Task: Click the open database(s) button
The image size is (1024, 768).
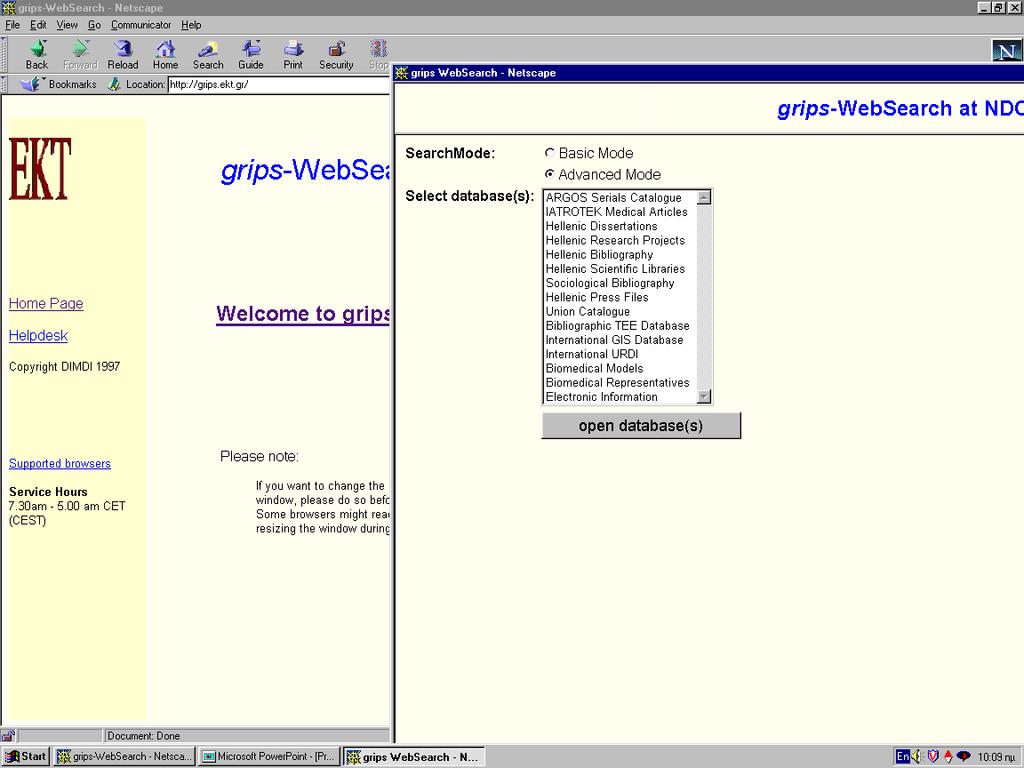Action: pyautogui.click(x=641, y=426)
